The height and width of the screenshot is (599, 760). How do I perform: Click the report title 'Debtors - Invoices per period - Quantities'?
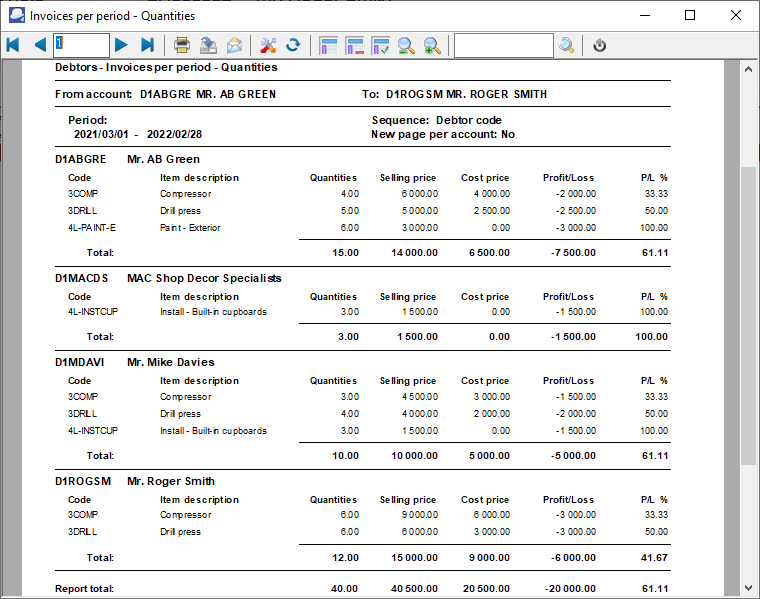166,67
